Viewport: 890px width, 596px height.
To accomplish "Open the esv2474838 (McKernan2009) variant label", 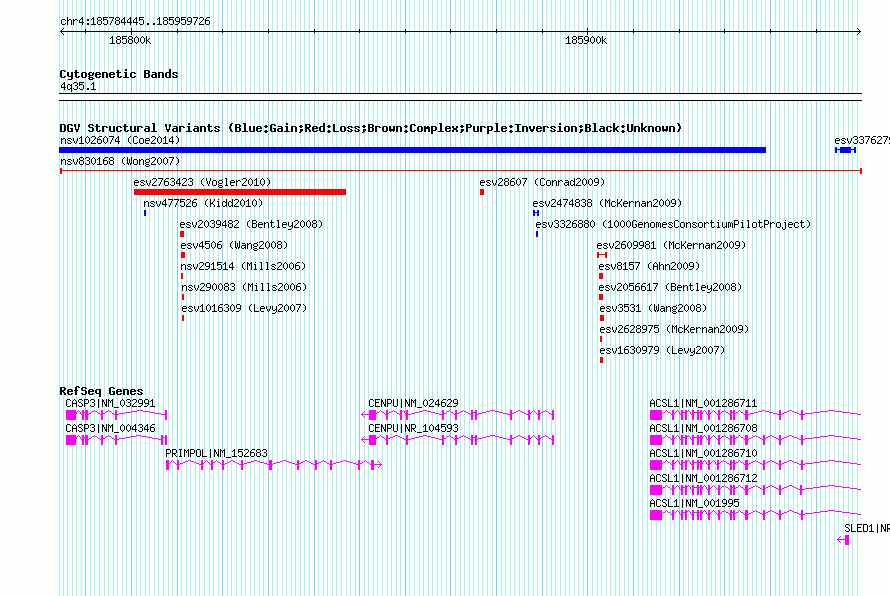I will [607, 203].
